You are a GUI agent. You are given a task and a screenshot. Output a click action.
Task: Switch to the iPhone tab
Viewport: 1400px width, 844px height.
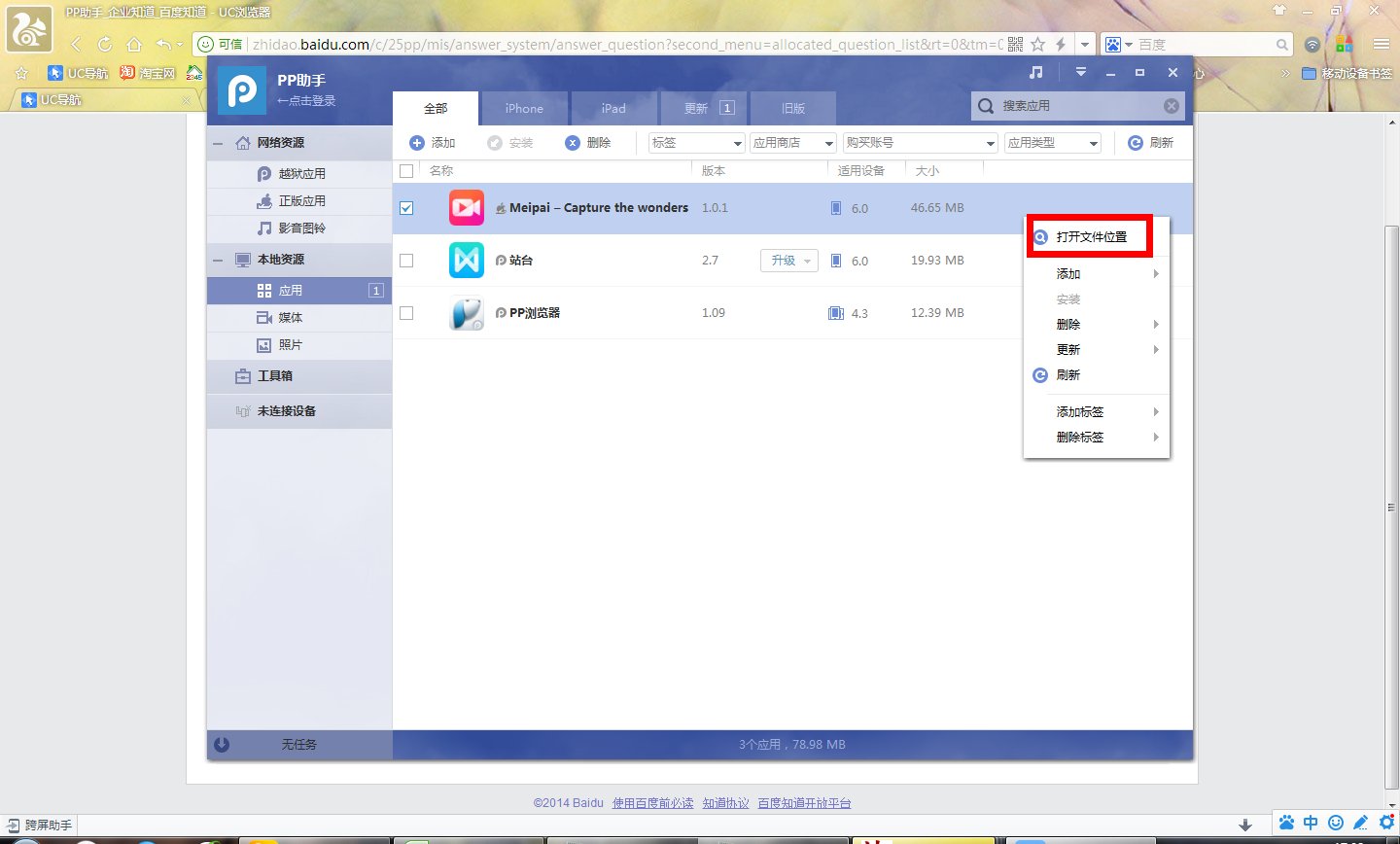(x=524, y=108)
